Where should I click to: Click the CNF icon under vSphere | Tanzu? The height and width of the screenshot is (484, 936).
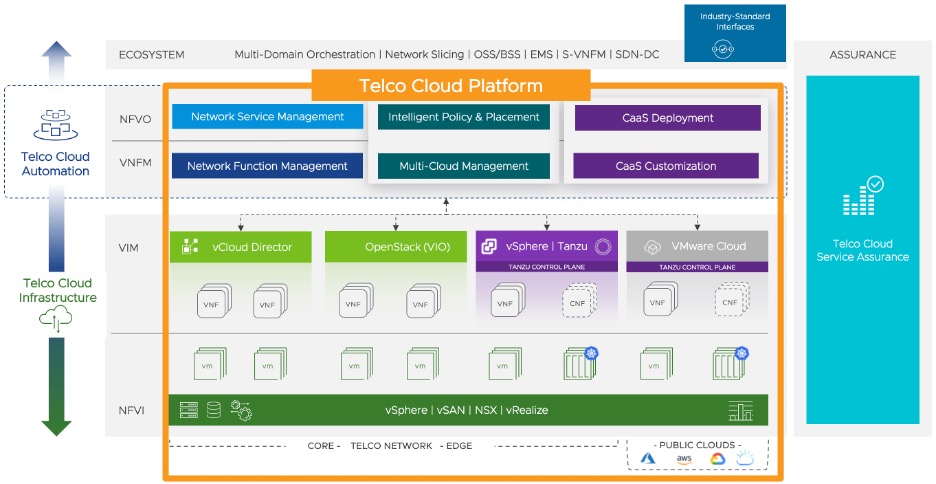(x=578, y=301)
